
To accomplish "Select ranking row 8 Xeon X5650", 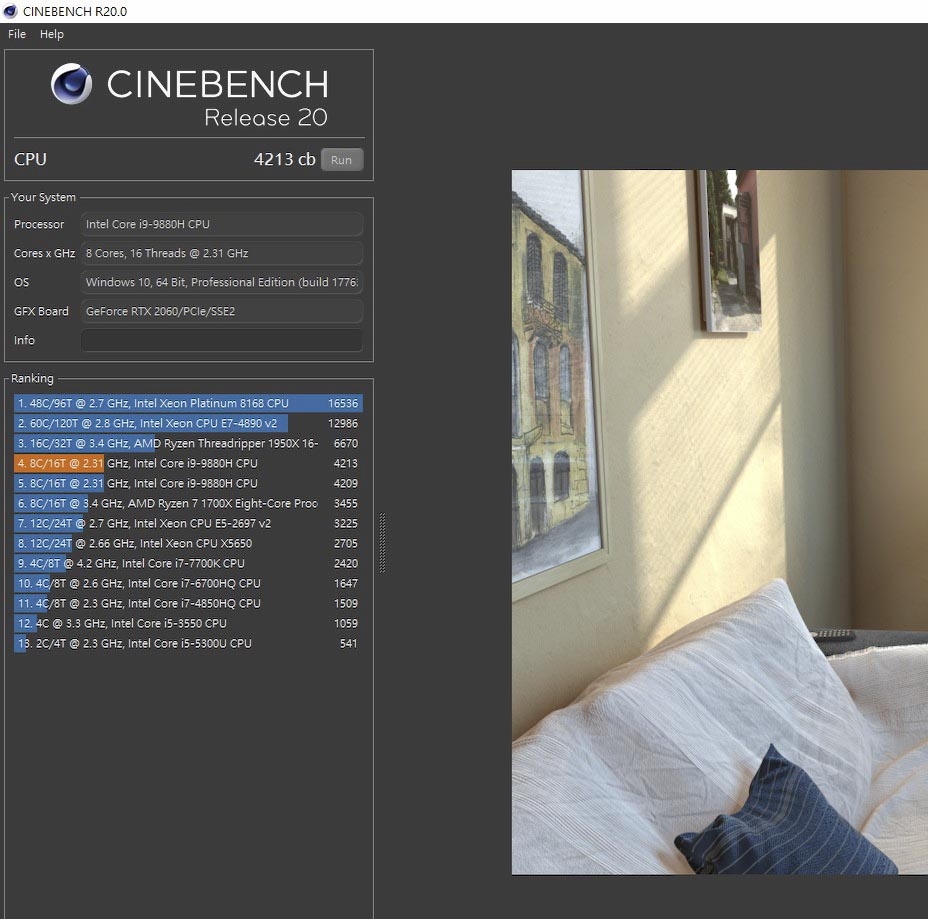I will (188, 543).
